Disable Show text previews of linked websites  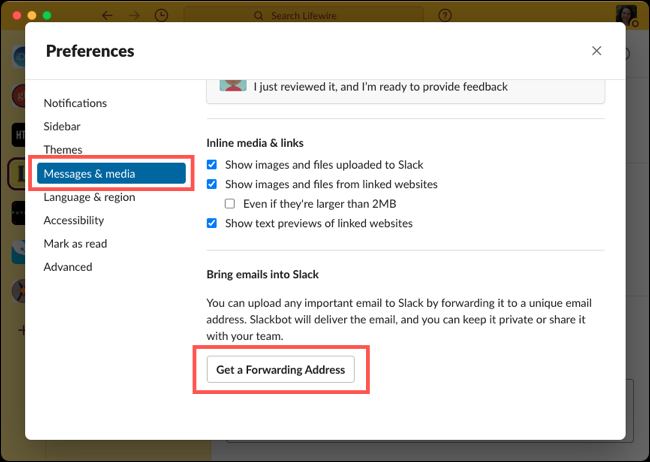[x=212, y=223]
